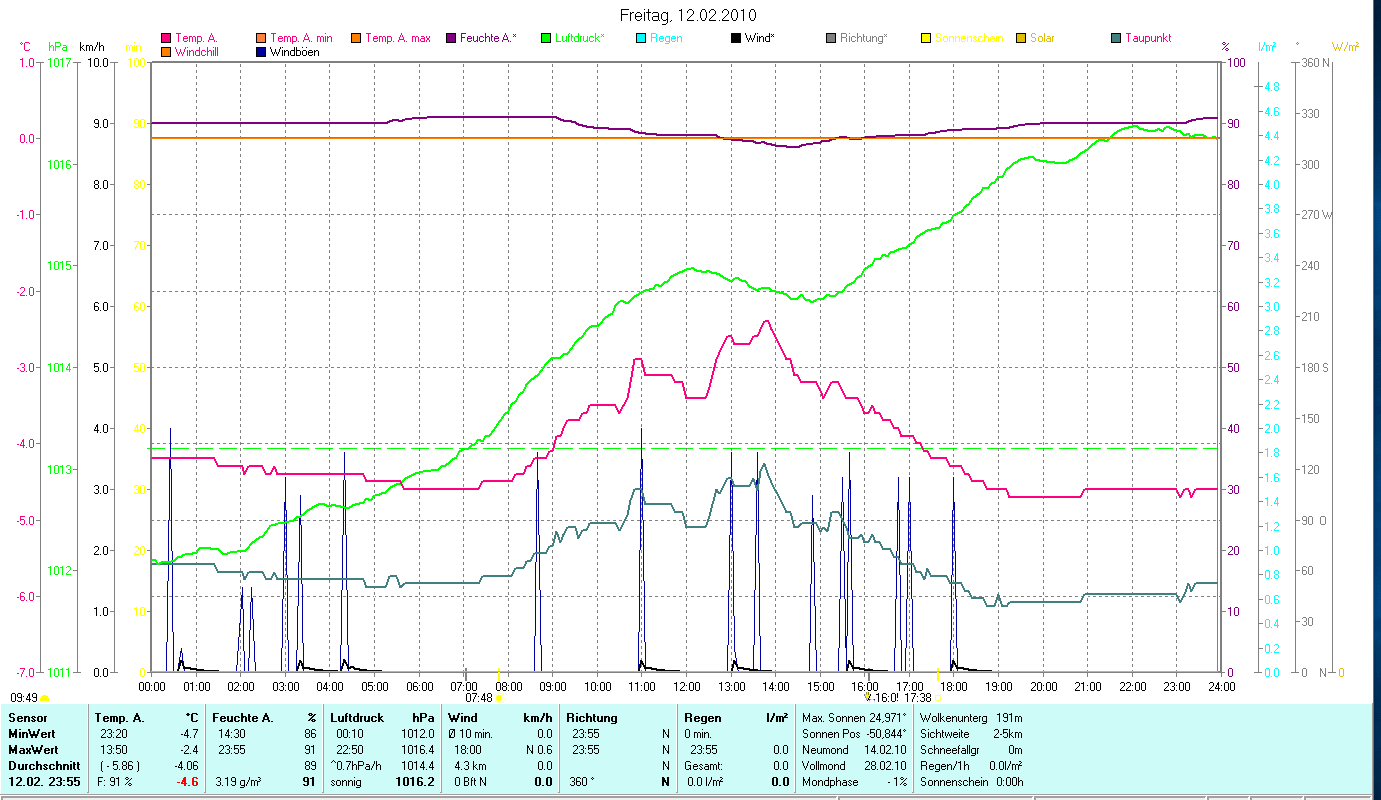This screenshot has height=800, width=1381.
Task: Click the 360 ° direction value
Action: tap(582, 781)
